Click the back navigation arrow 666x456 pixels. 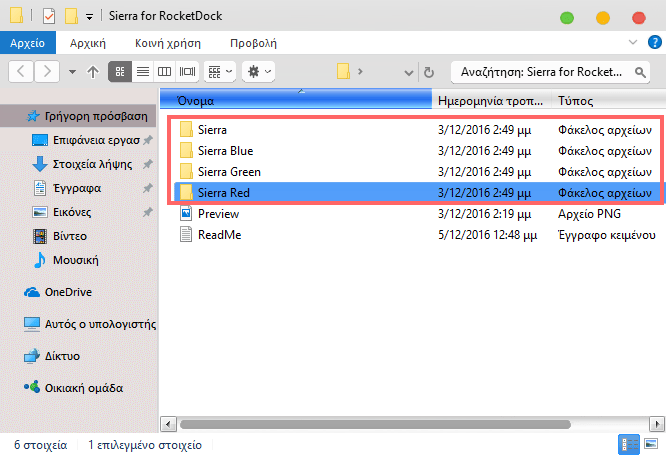click(x=21, y=71)
